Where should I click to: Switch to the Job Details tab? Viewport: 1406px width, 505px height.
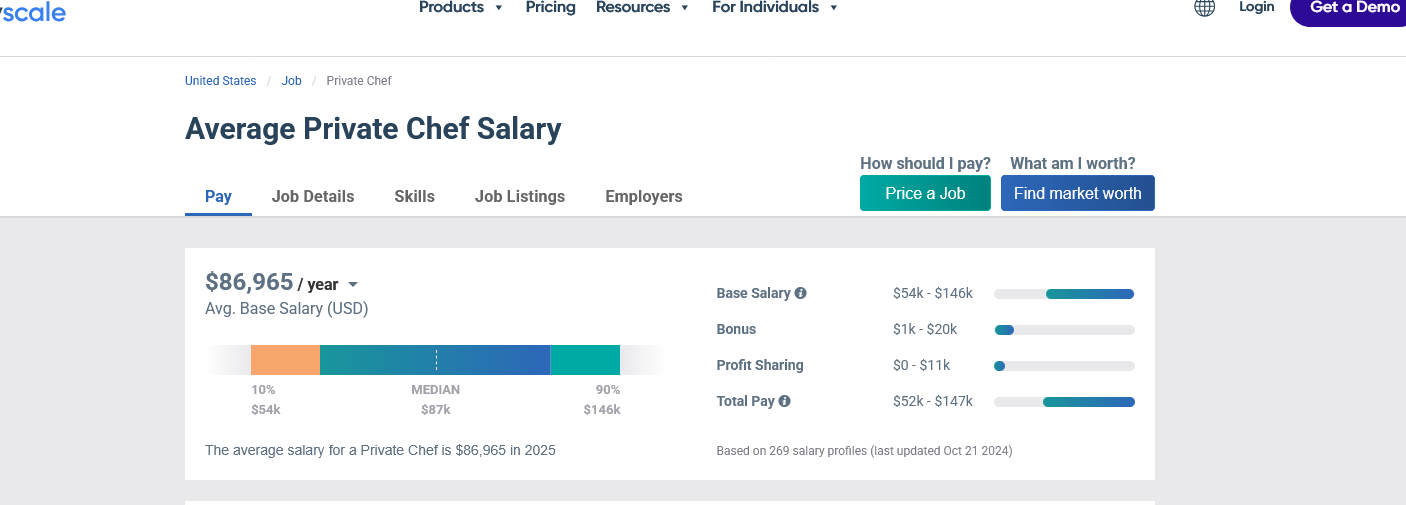313,197
